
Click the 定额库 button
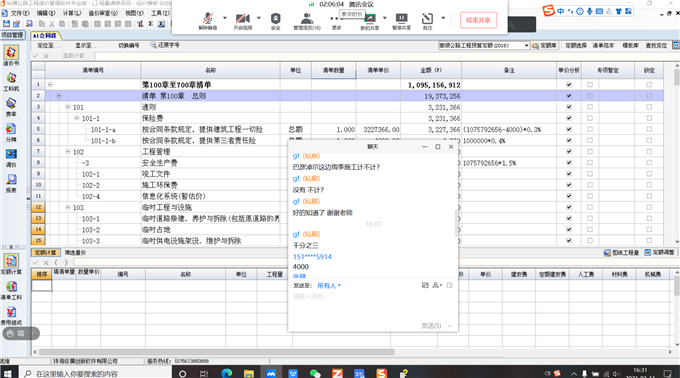(x=545, y=45)
